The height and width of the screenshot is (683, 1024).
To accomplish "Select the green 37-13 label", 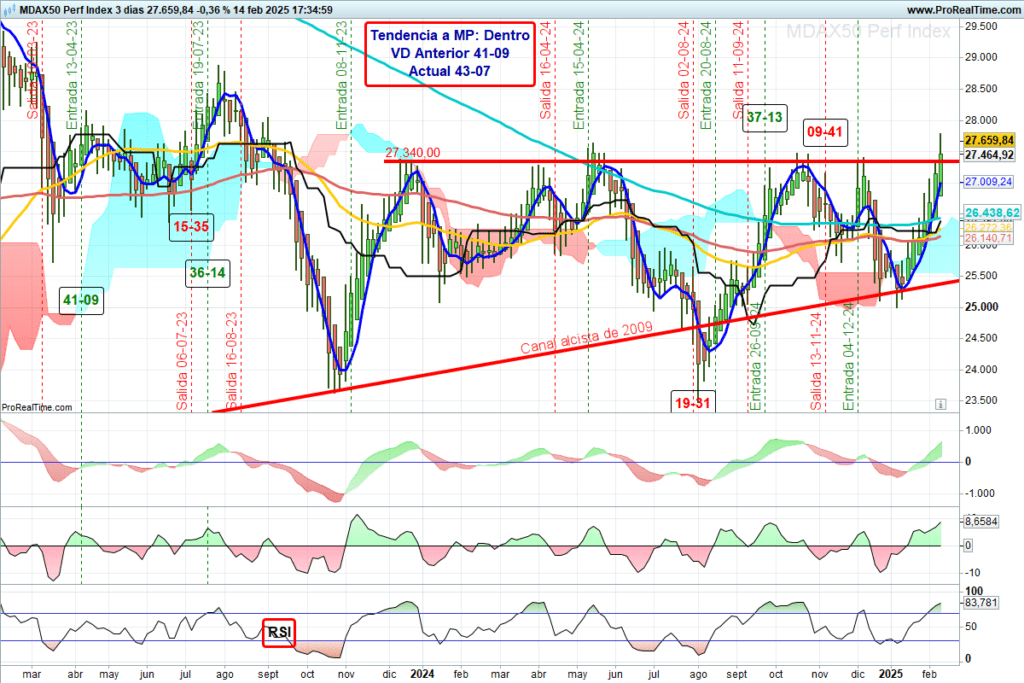I will click(764, 118).
